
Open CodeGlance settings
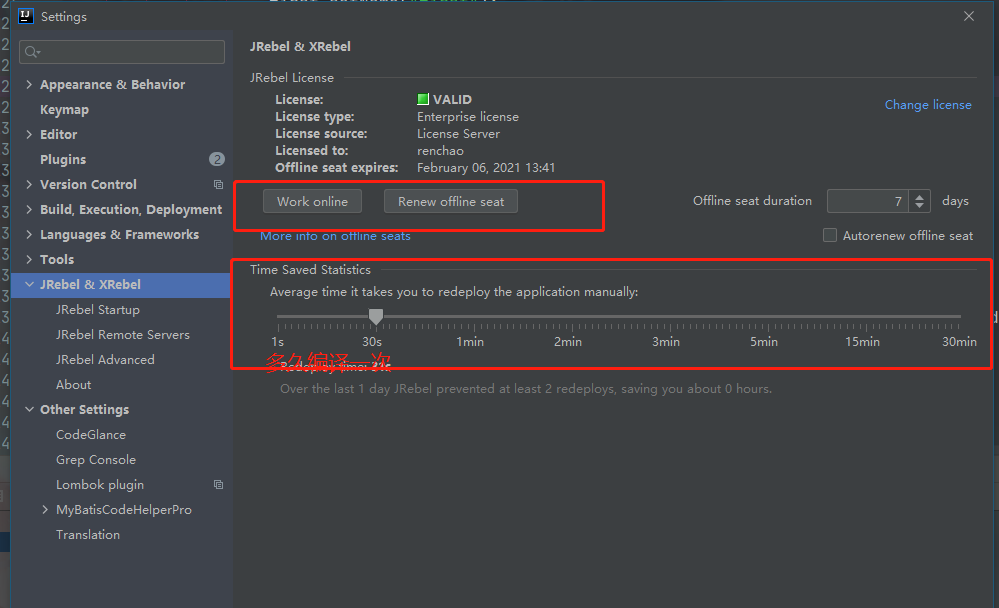[91, 435]
